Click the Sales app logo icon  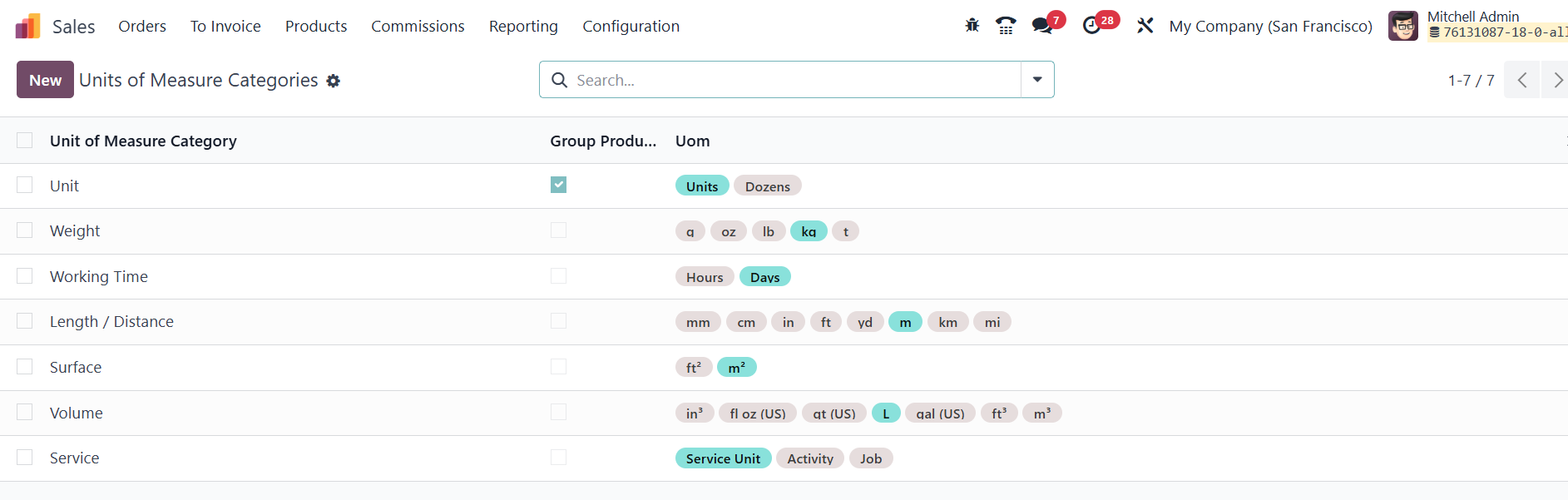click(27, 27)
